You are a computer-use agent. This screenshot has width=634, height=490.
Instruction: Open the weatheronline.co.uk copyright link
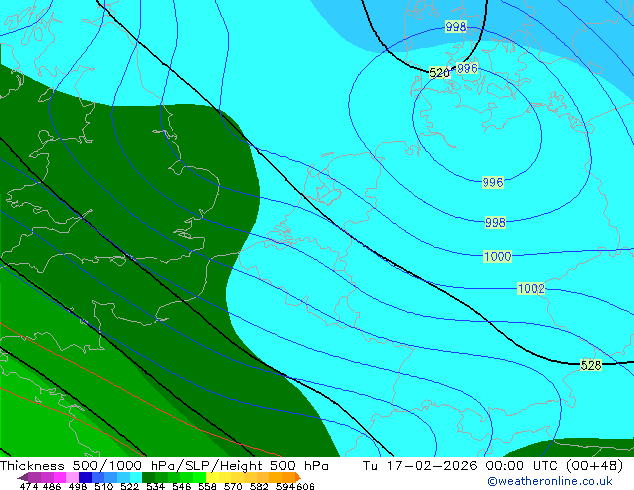click(550, 481)
